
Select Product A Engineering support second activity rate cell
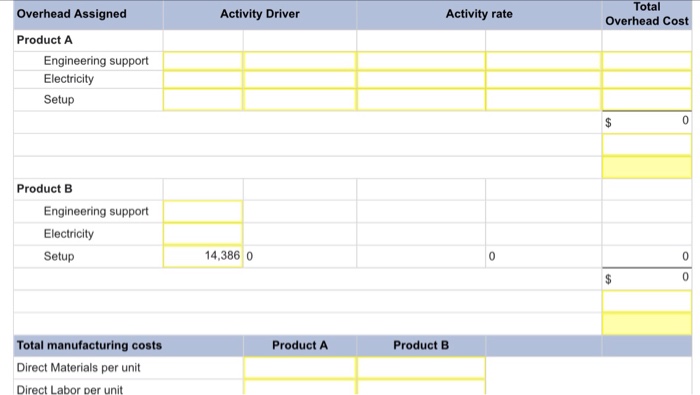pos(543,61)
